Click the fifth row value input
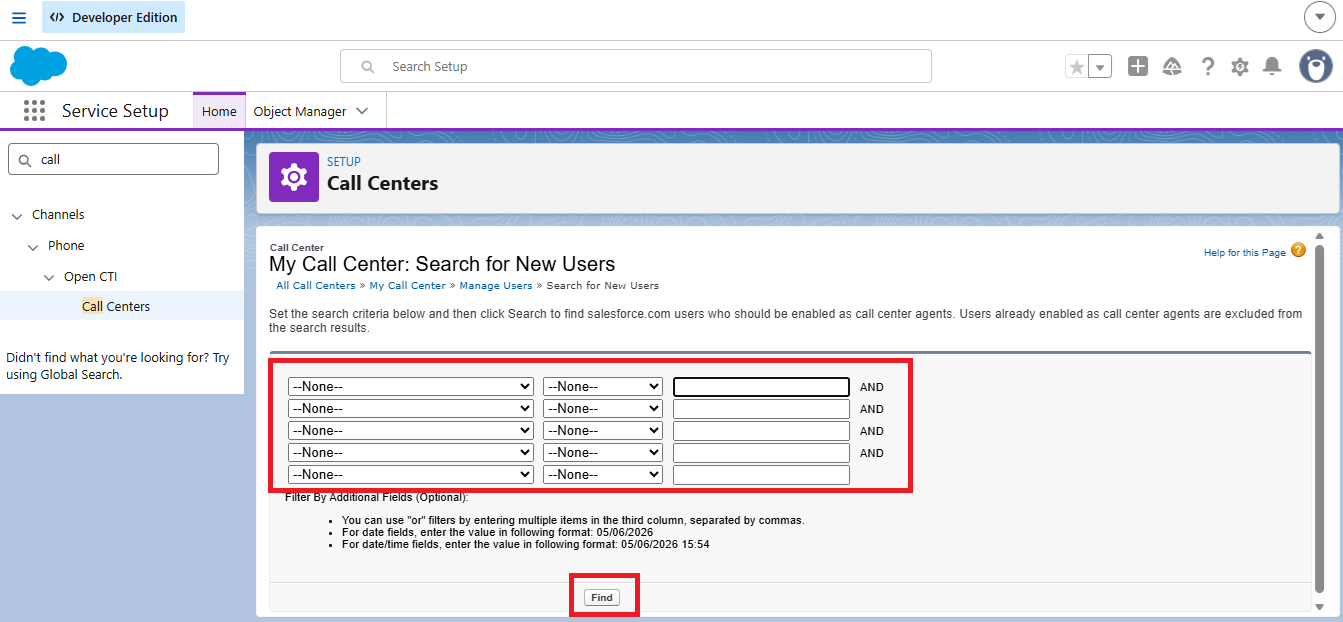This screenshot has height=622, width=1343. point(761,475)
